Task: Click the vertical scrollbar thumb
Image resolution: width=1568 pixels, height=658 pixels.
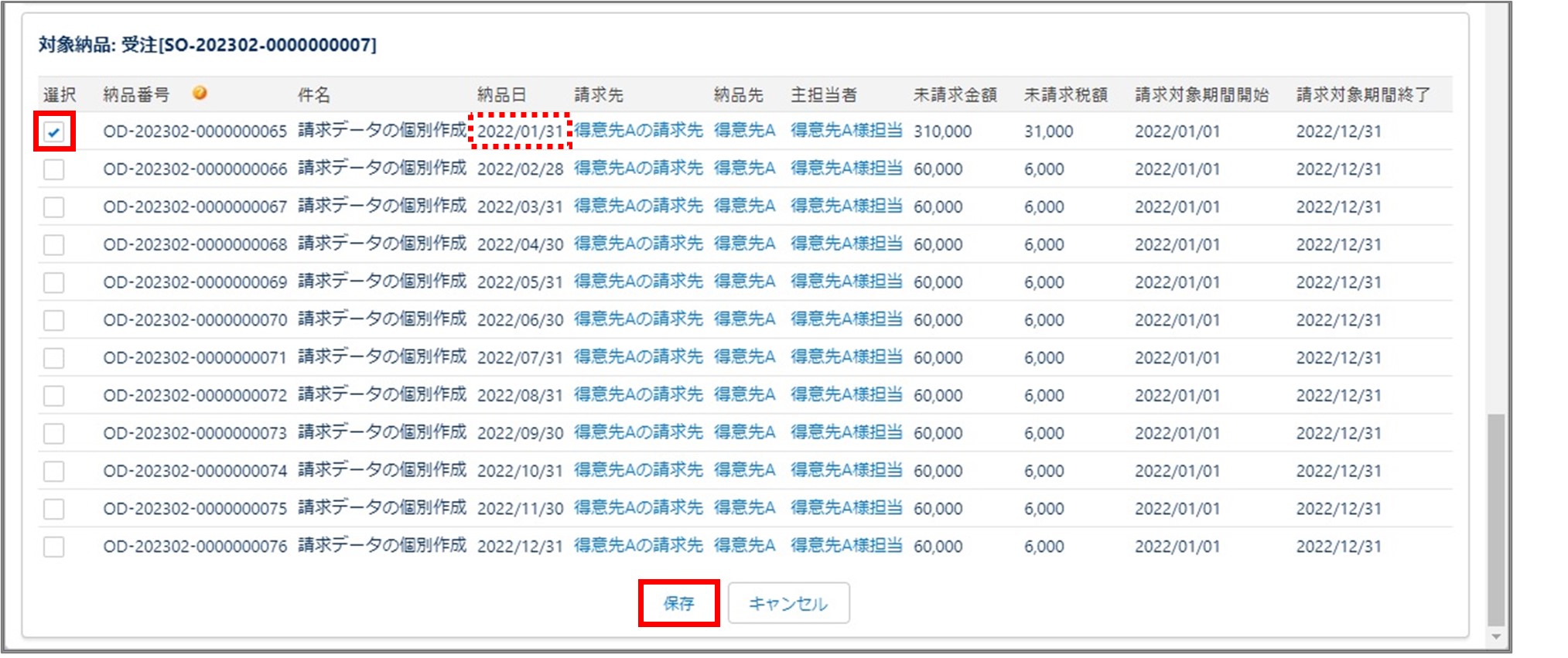Action: click(1496, 520)
